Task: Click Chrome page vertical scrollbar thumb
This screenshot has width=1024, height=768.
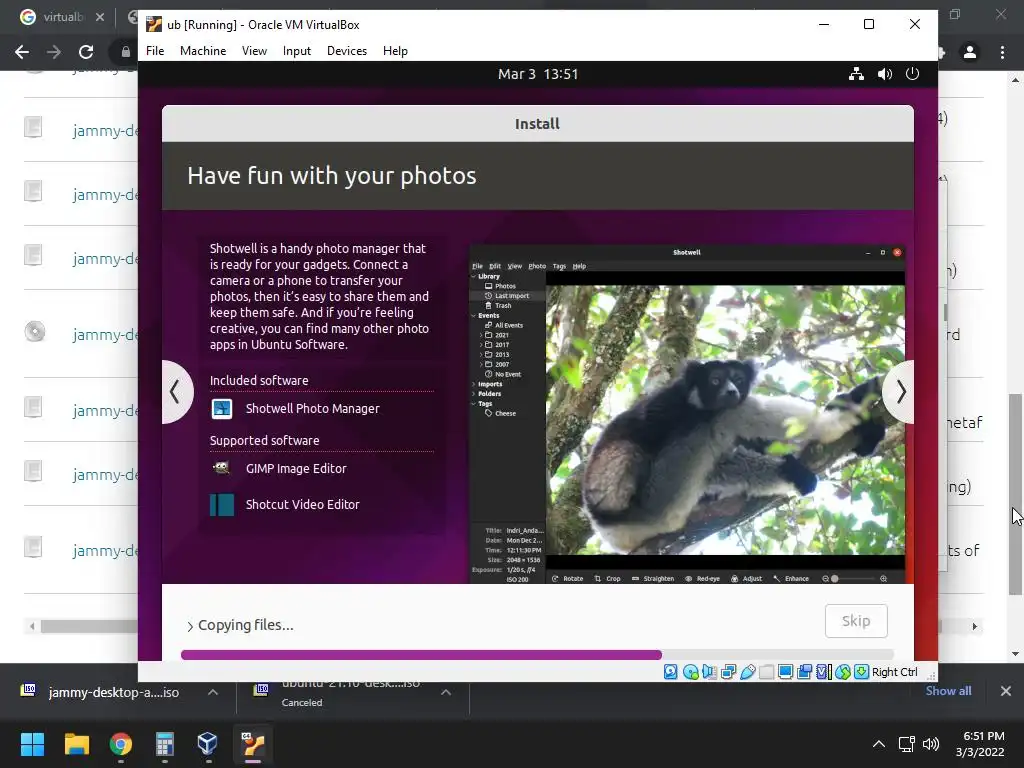Action: click(x=1014, y=494)
